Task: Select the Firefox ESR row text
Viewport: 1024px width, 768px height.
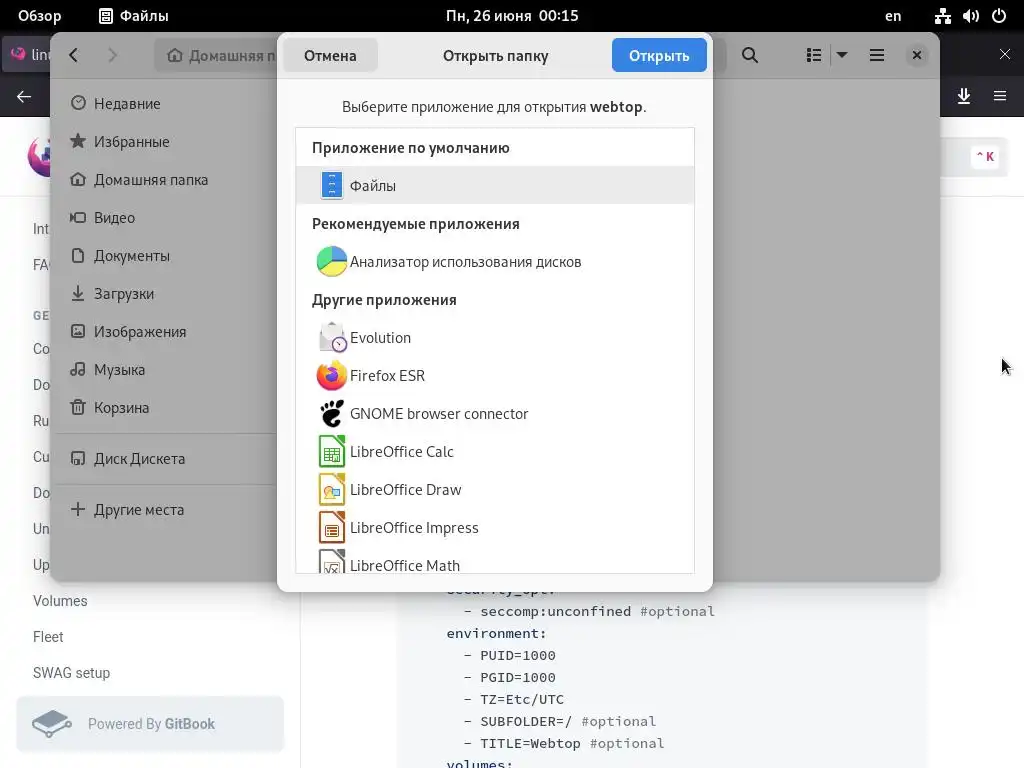Action: pos(387,376)
